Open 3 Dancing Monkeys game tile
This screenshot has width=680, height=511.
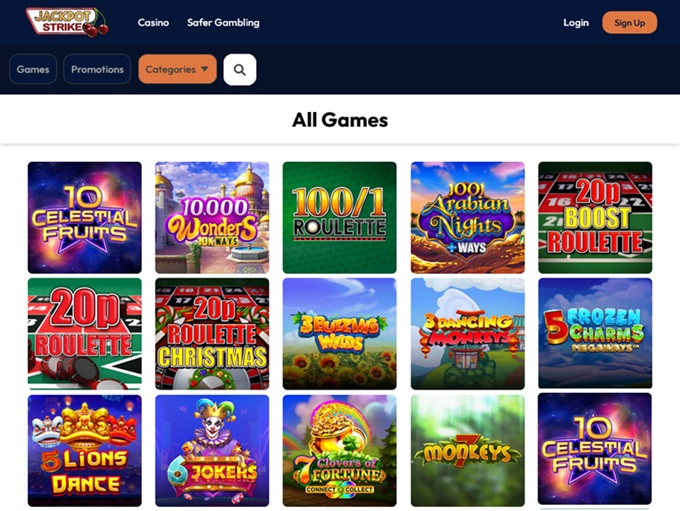click(x=468, y=334)
